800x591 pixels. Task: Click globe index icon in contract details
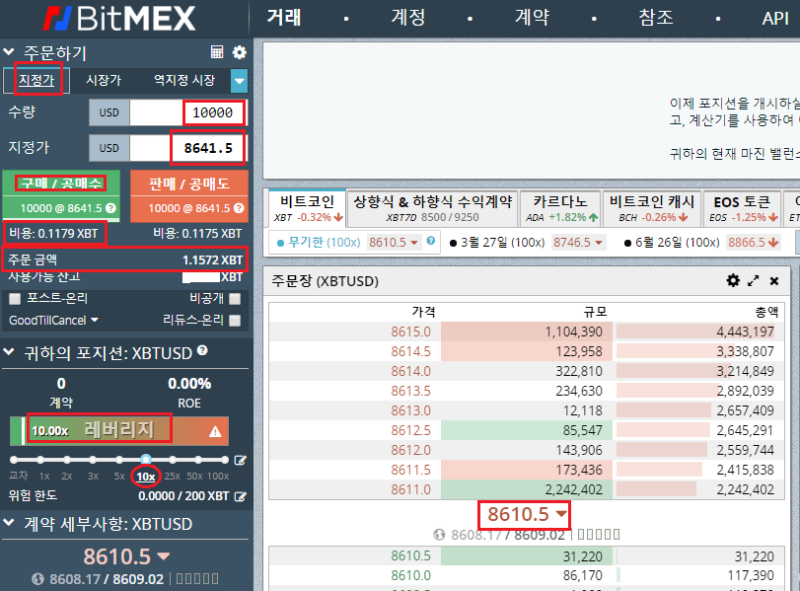pyautogui.click(x=38, y=579)
